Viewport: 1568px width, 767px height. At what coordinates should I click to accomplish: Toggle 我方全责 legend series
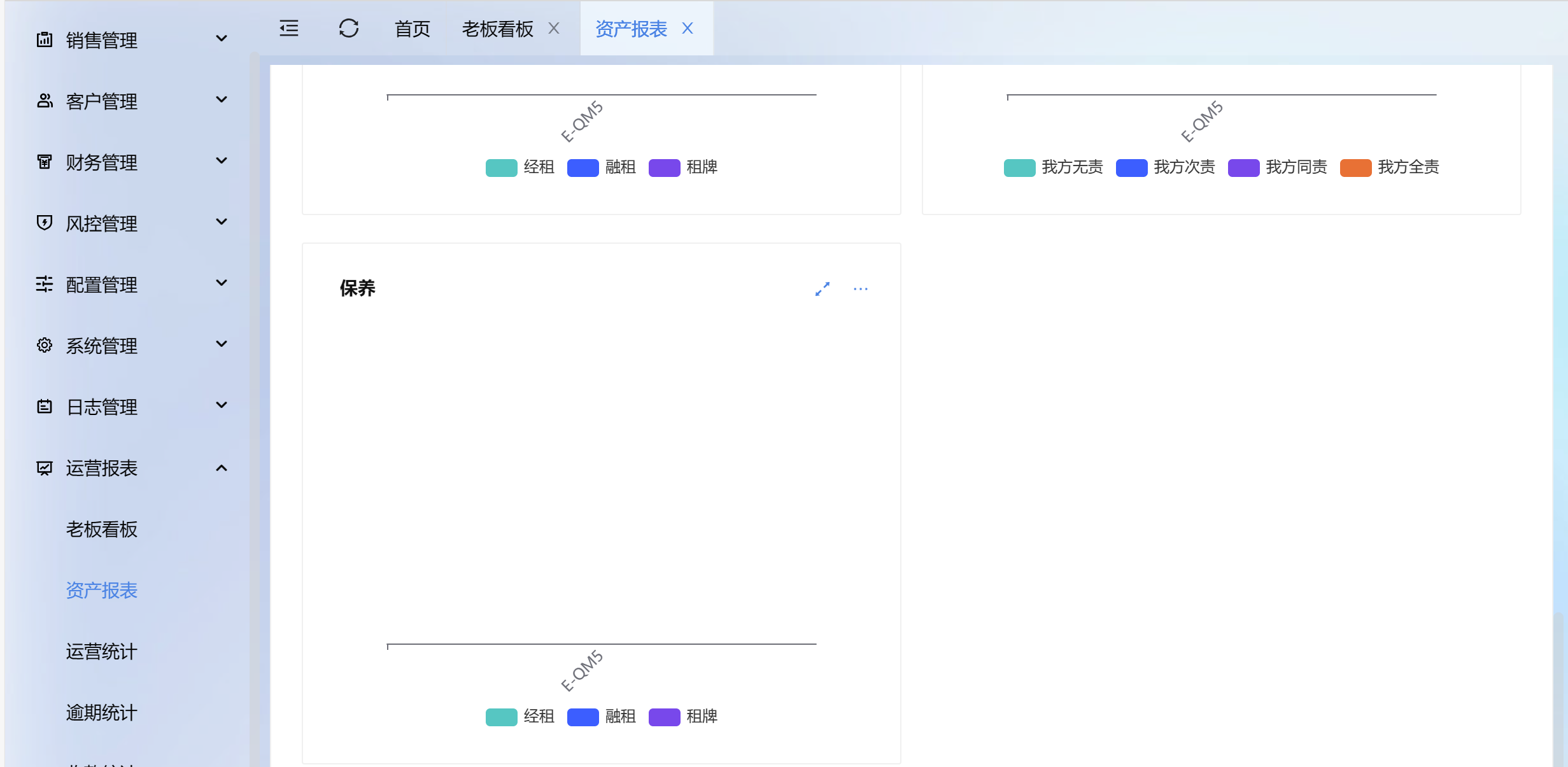point(1389,167)
